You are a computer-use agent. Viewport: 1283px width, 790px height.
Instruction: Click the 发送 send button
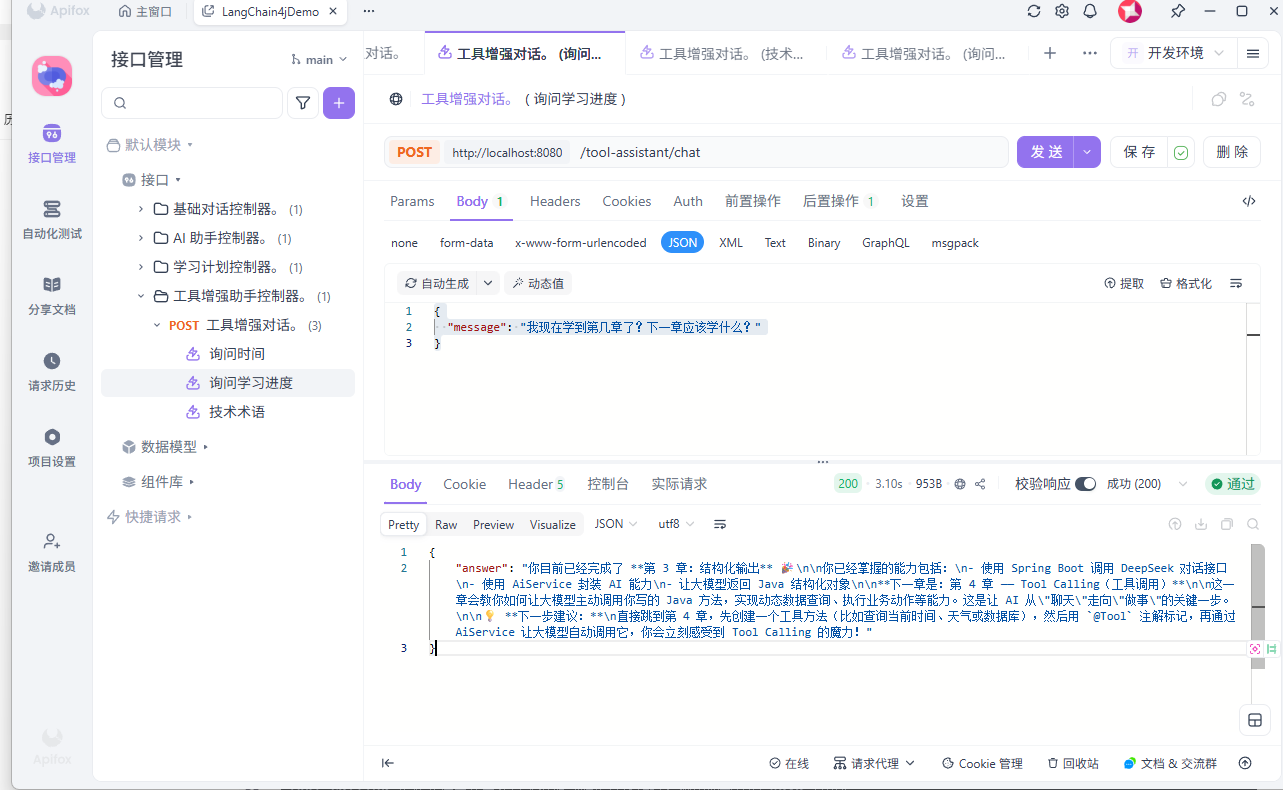(x=1047, y=152)
